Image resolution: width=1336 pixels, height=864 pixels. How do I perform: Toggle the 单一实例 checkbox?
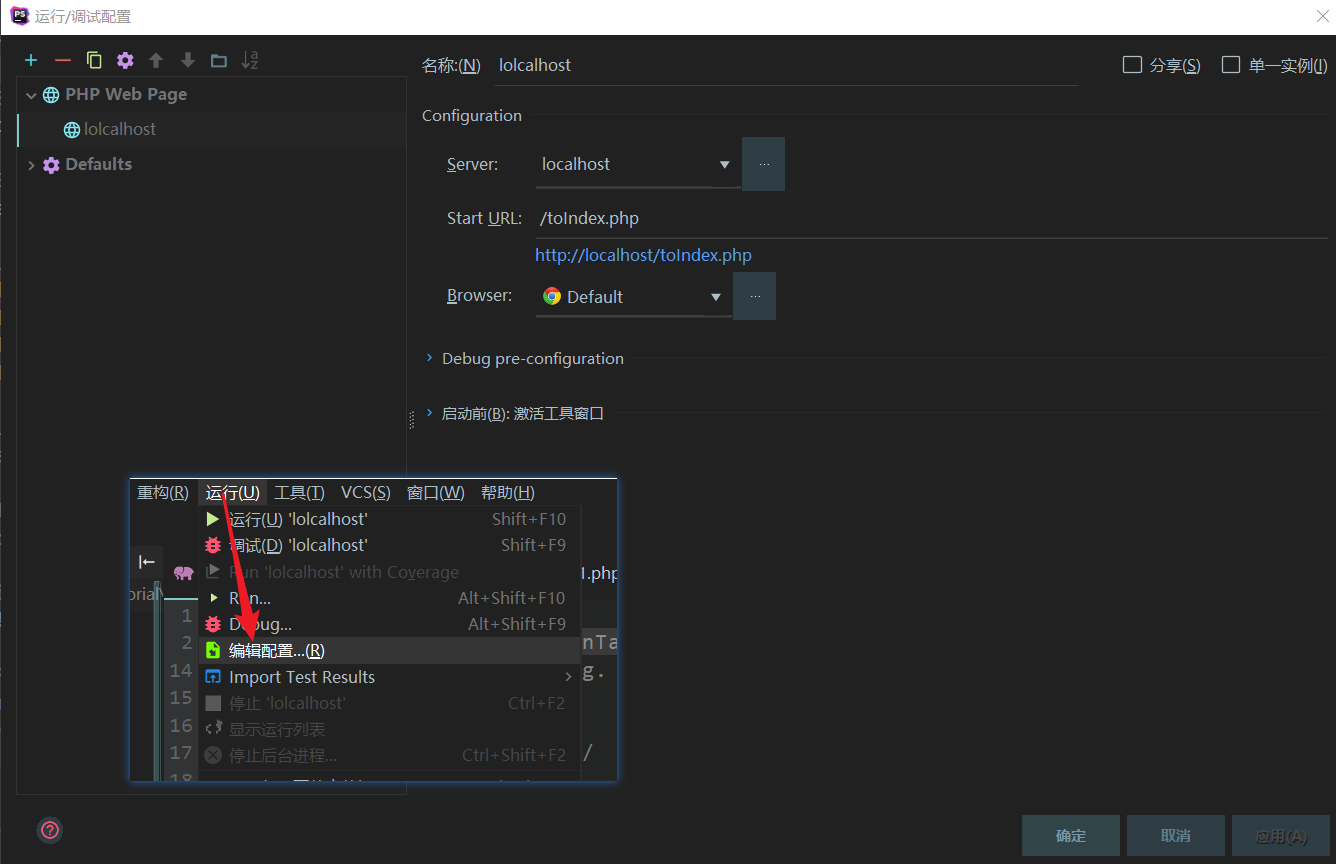pyautogui.click(x=1231, y=65)
